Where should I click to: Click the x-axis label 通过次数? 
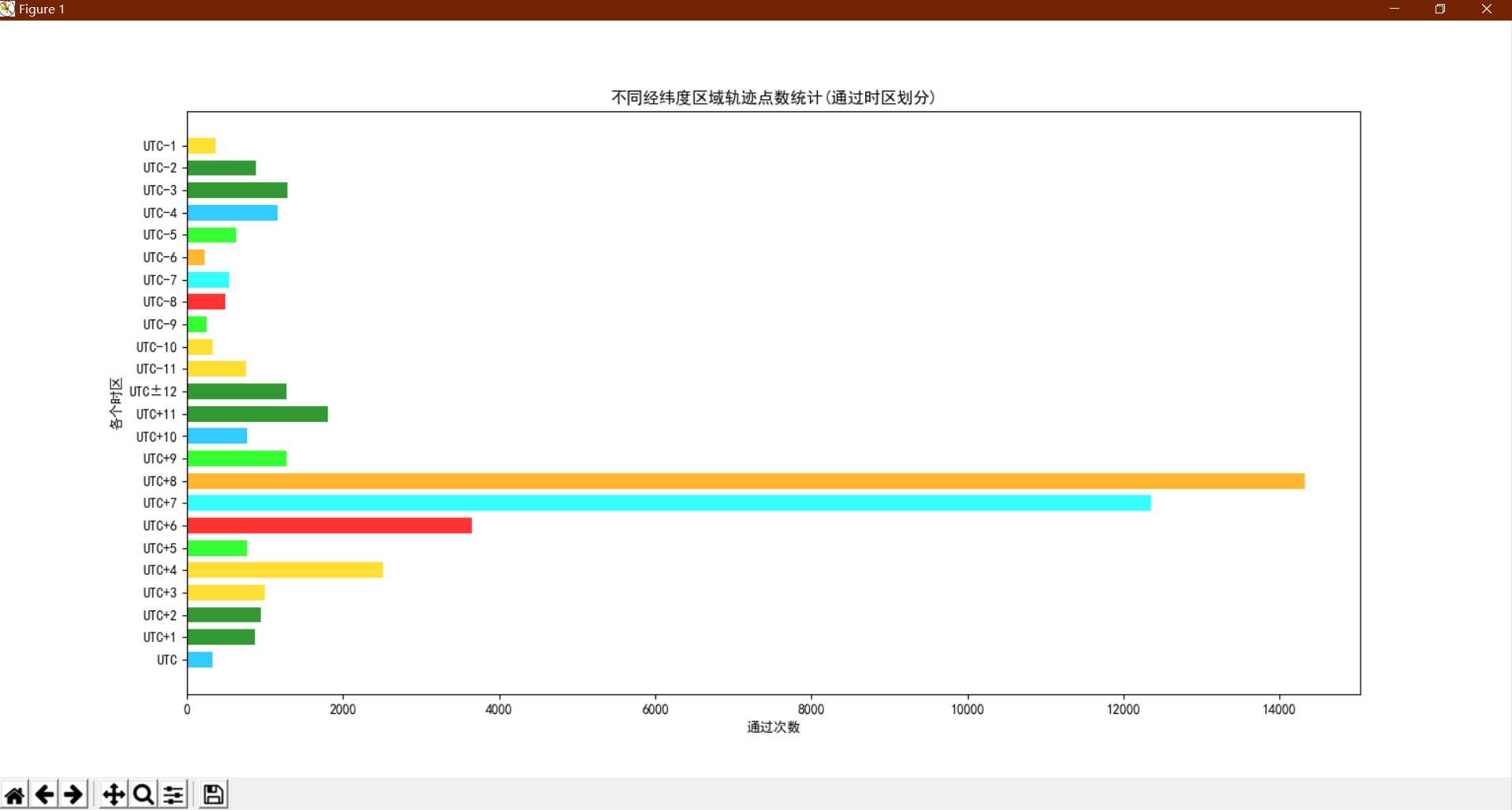click(x=773, y=727)
